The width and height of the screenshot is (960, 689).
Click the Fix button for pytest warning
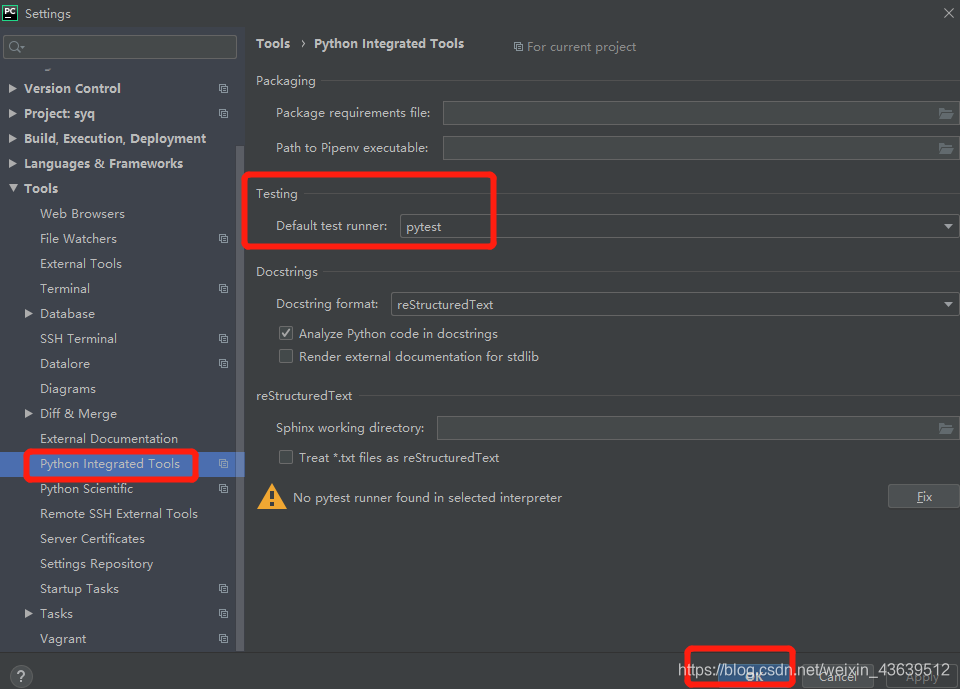click(923, 497)
